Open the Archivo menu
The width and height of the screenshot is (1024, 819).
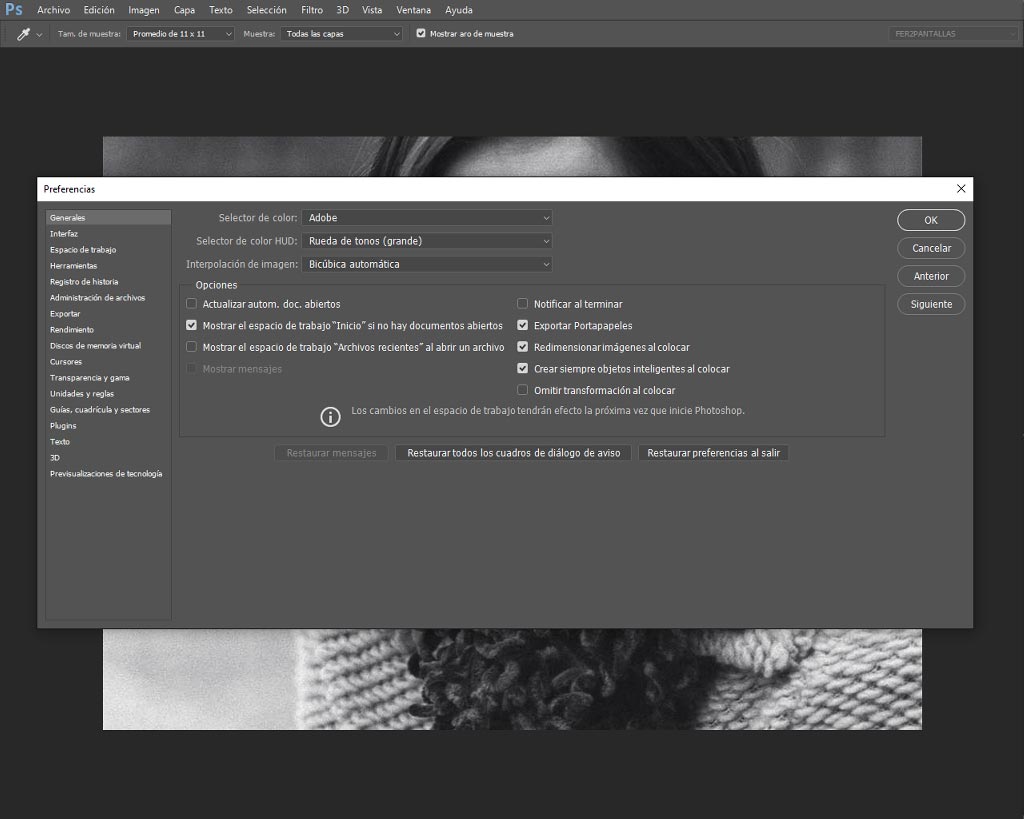(x=54, y=10)
